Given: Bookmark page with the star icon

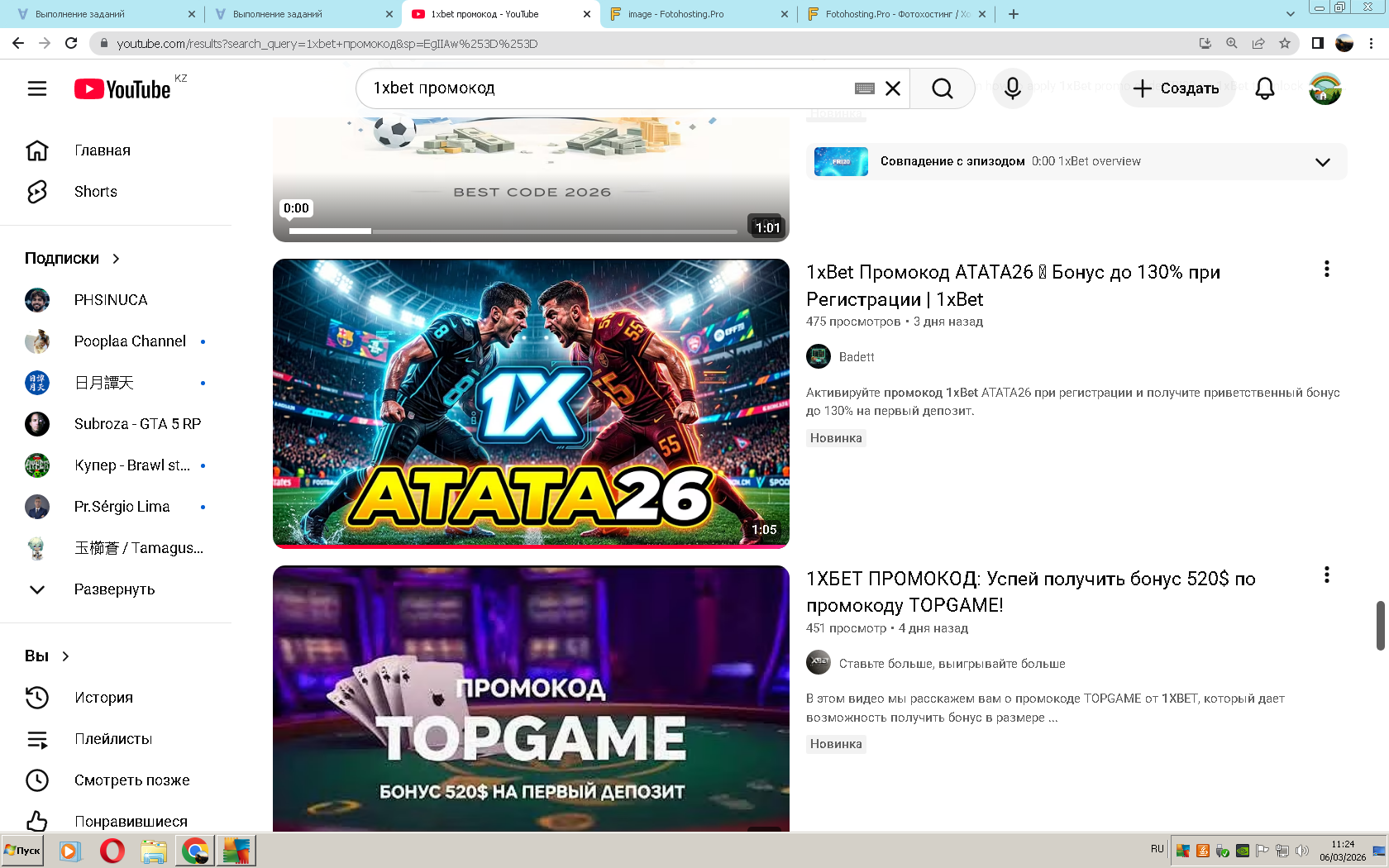Looking at the screenshot, I should (x=1284, y=43).
